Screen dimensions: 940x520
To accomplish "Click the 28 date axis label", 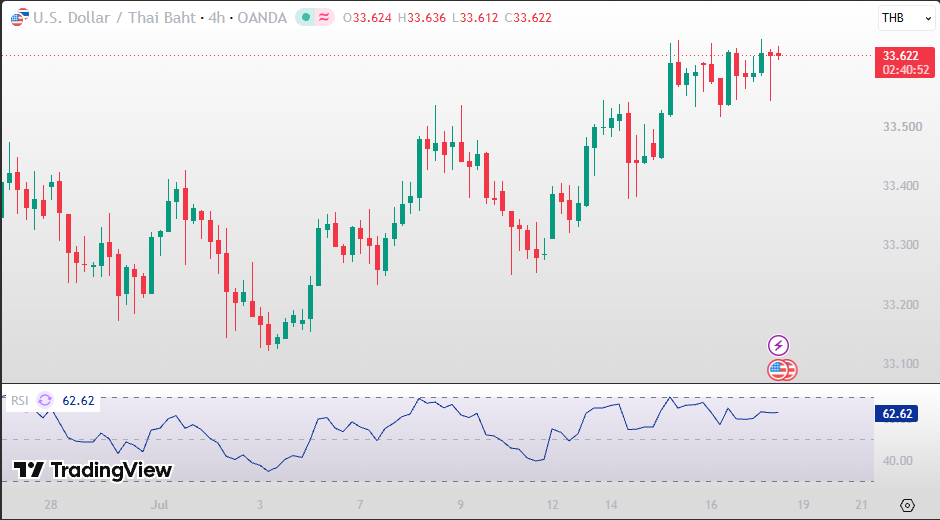I will tap(51, 504).
